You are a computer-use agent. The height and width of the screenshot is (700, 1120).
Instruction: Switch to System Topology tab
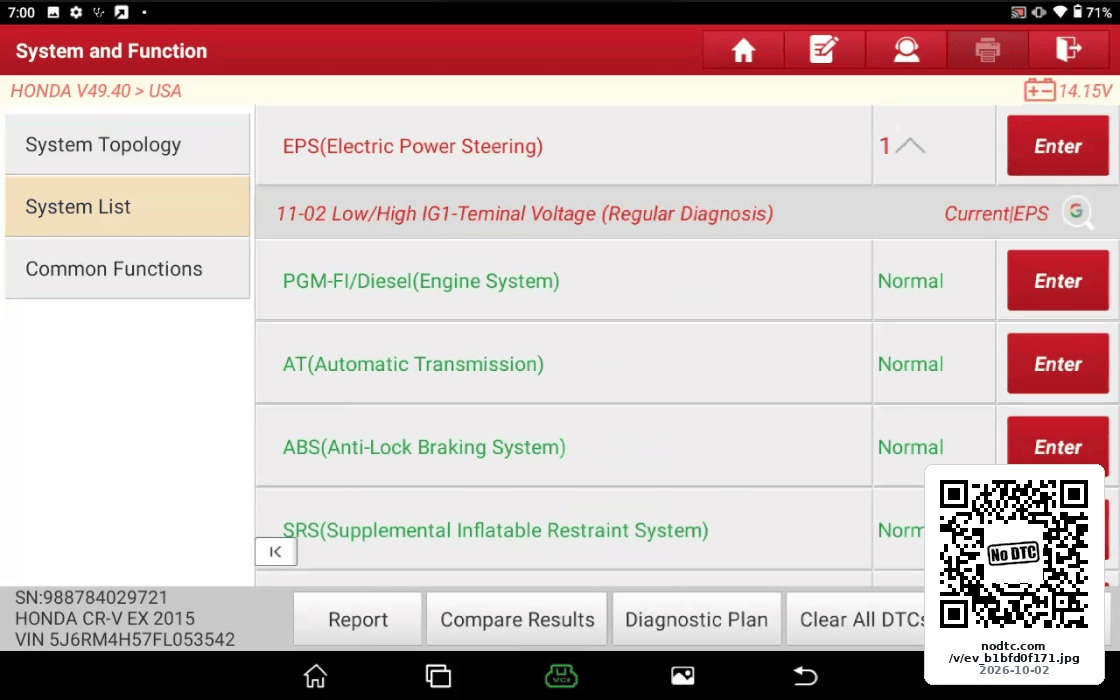pyautogui.click(x=127, y=144)
